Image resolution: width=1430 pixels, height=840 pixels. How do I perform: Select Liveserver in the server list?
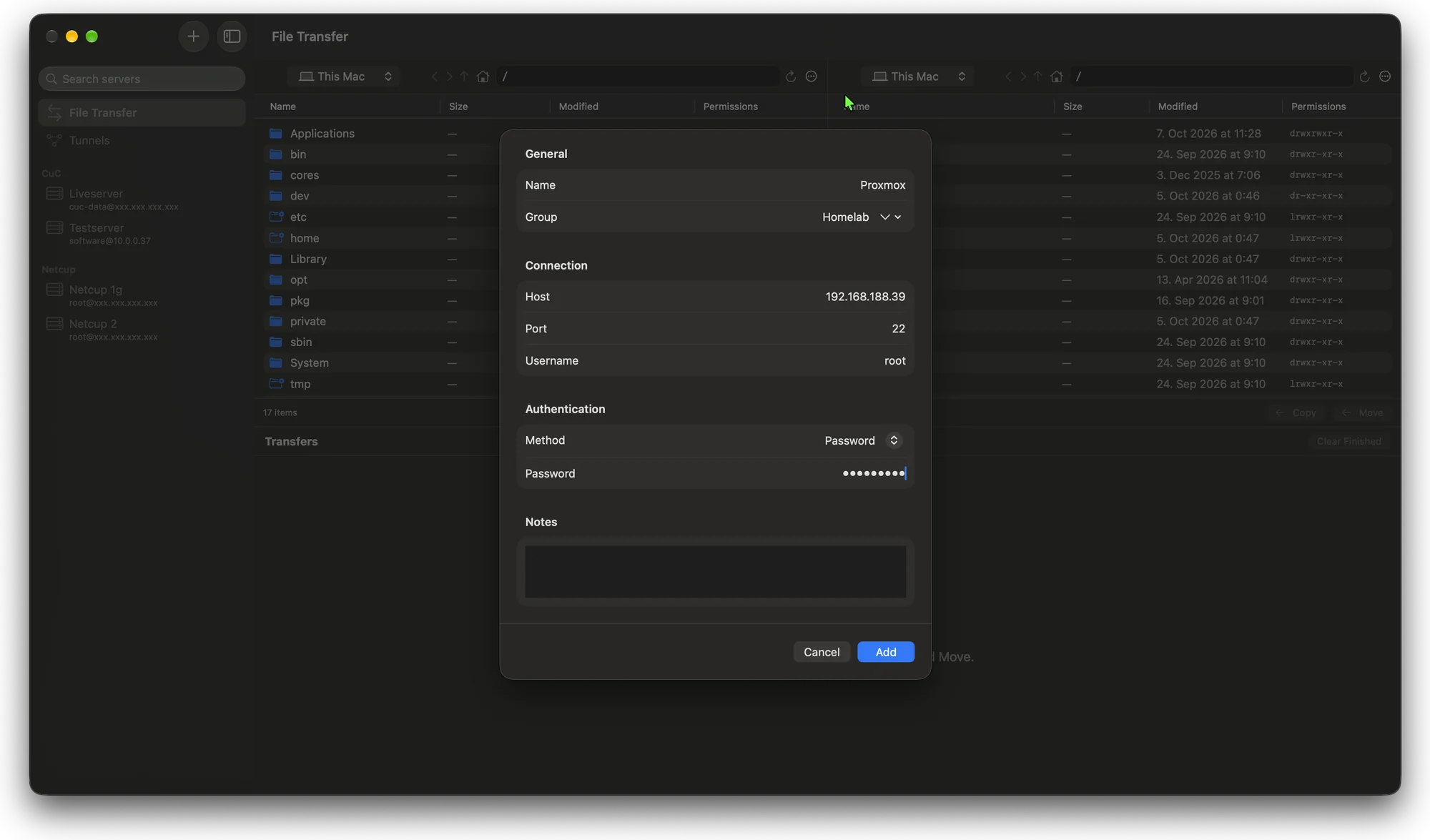(x=142, y=199)
